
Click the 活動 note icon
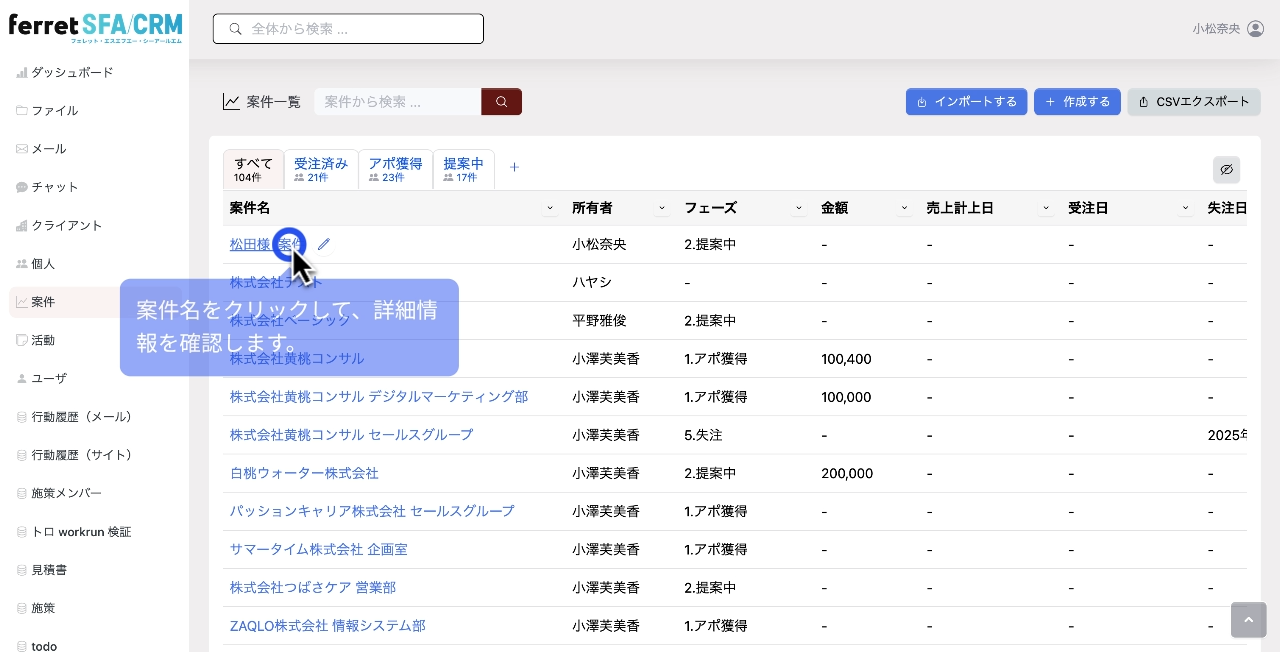(x=22, y=340)
